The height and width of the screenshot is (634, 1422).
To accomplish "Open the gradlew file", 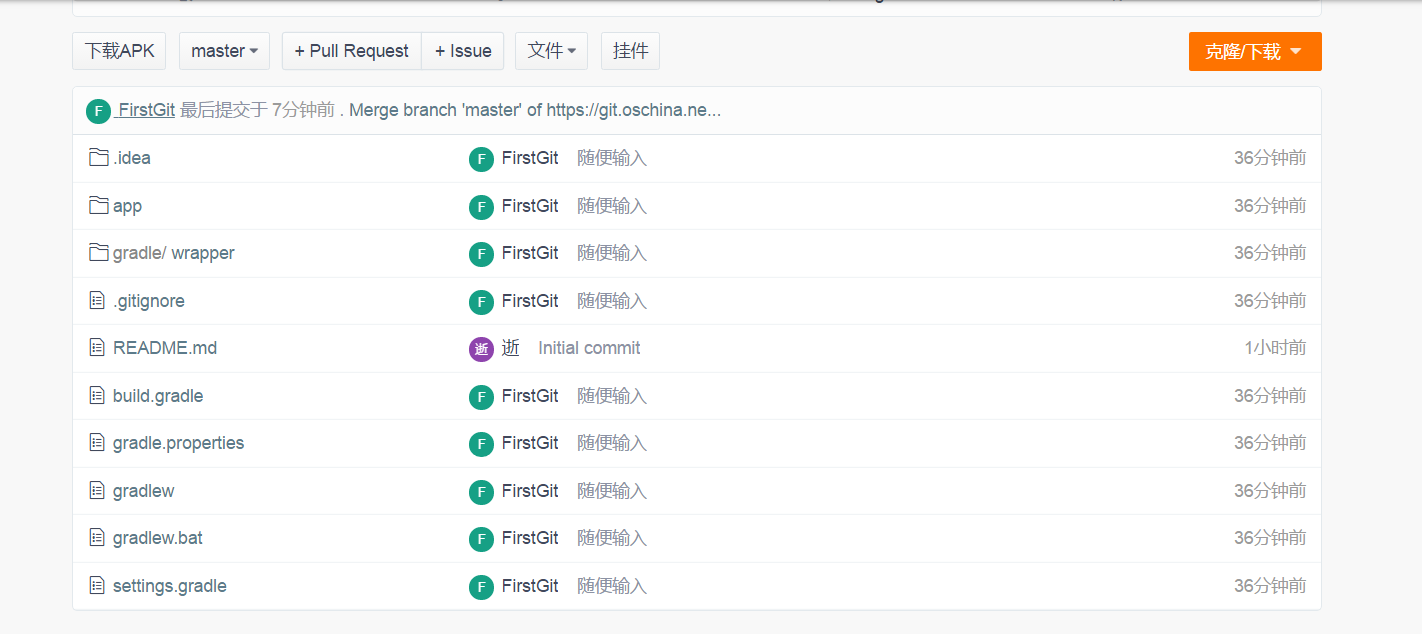I will tap(144, 491).
